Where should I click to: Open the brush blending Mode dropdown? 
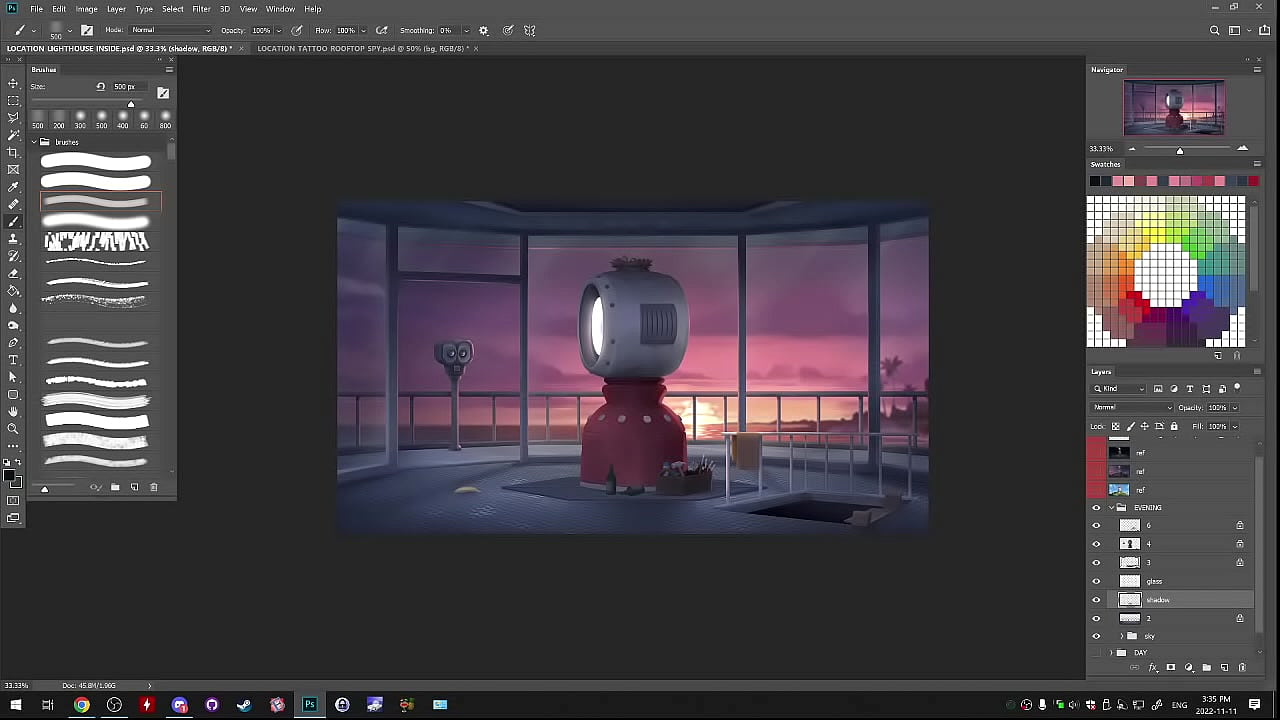coord(171,31)
